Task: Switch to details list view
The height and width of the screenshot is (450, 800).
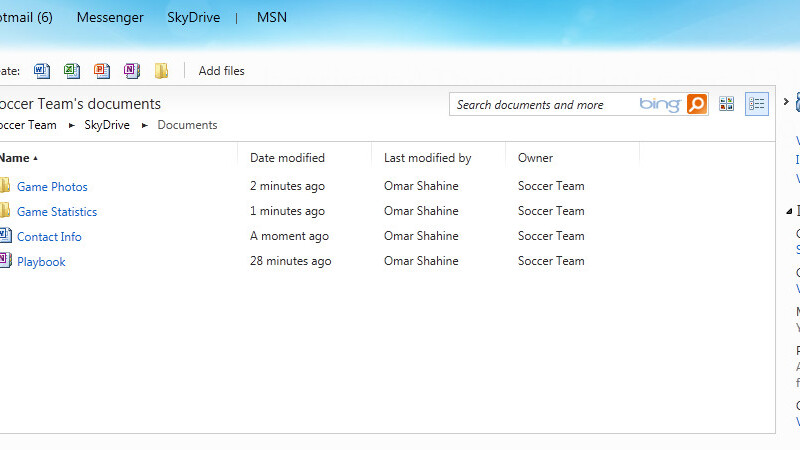Action: coord(757,104)
